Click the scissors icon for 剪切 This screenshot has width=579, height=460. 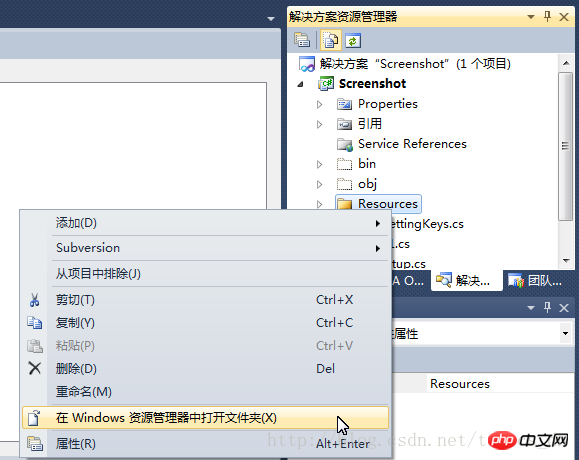point(34,300)
